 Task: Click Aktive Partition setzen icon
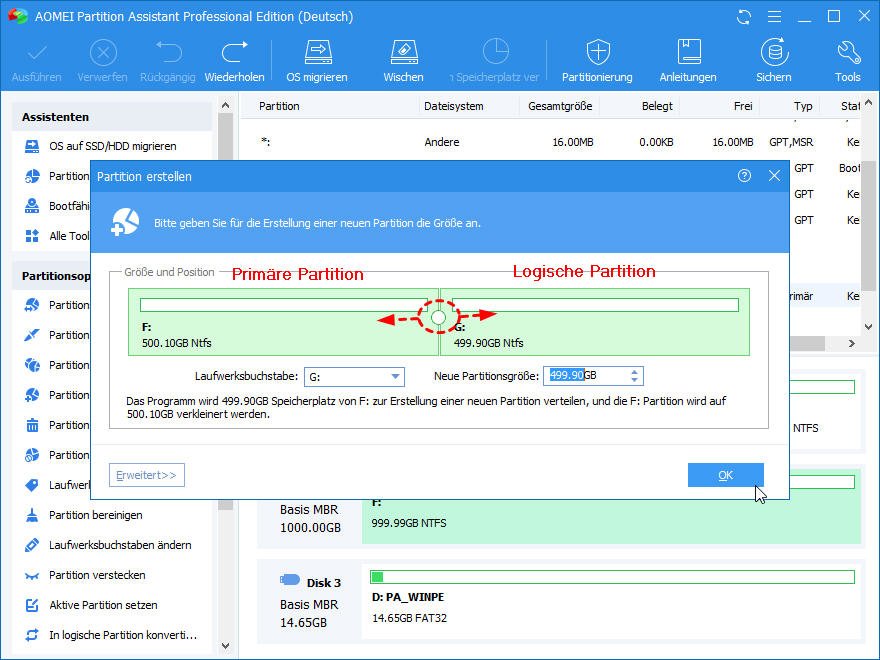[33, 605]
